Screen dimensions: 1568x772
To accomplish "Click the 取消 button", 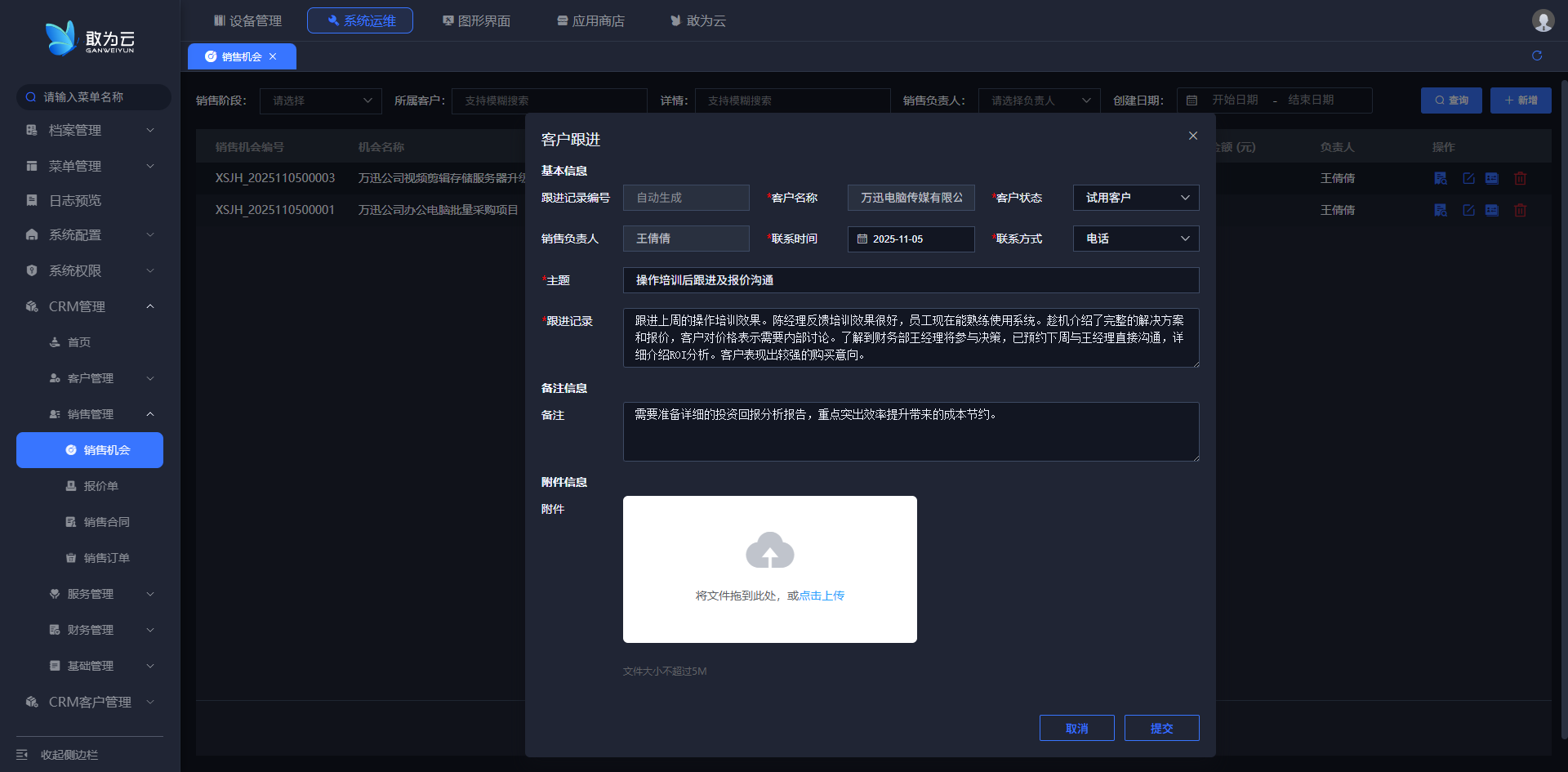I will pos(1076,728).
